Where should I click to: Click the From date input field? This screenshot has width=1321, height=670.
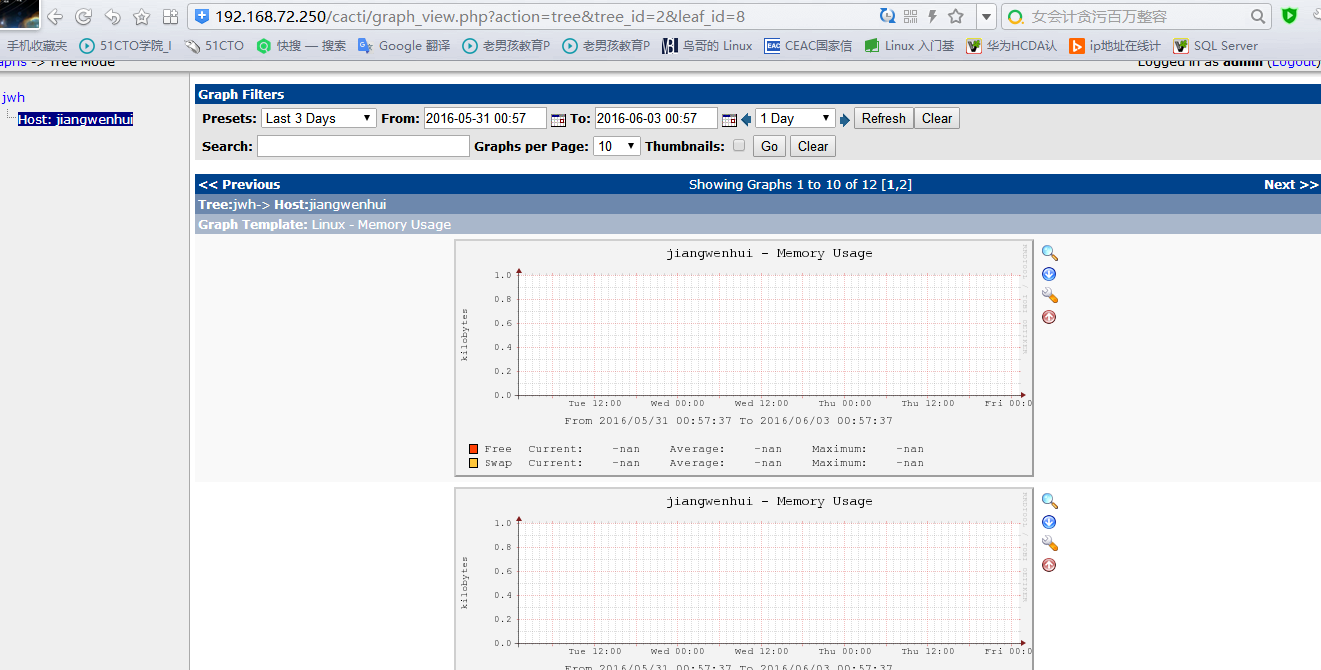pyautogui.click(x=485, y=118)
